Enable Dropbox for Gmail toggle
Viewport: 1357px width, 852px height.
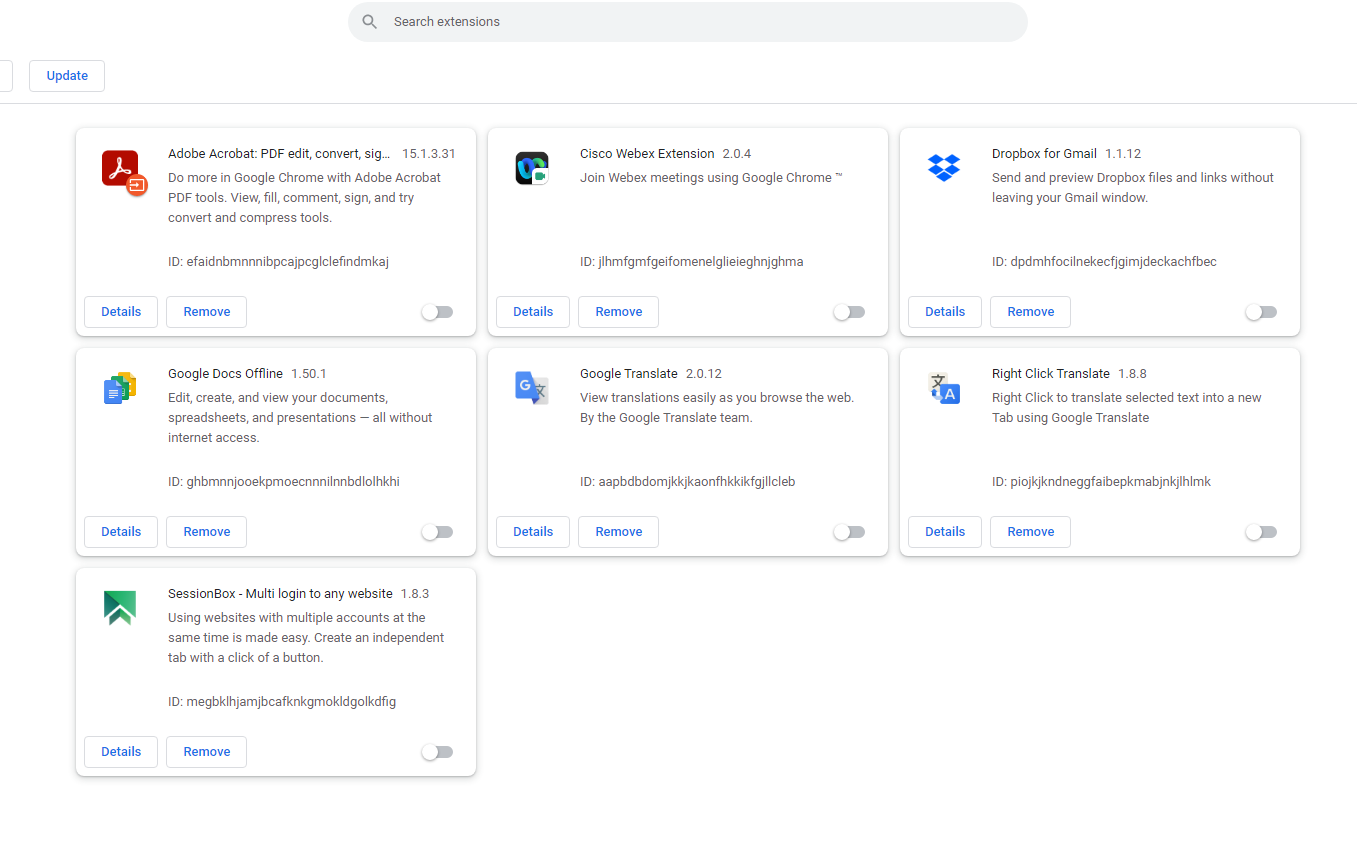(x=1261, y=312)
